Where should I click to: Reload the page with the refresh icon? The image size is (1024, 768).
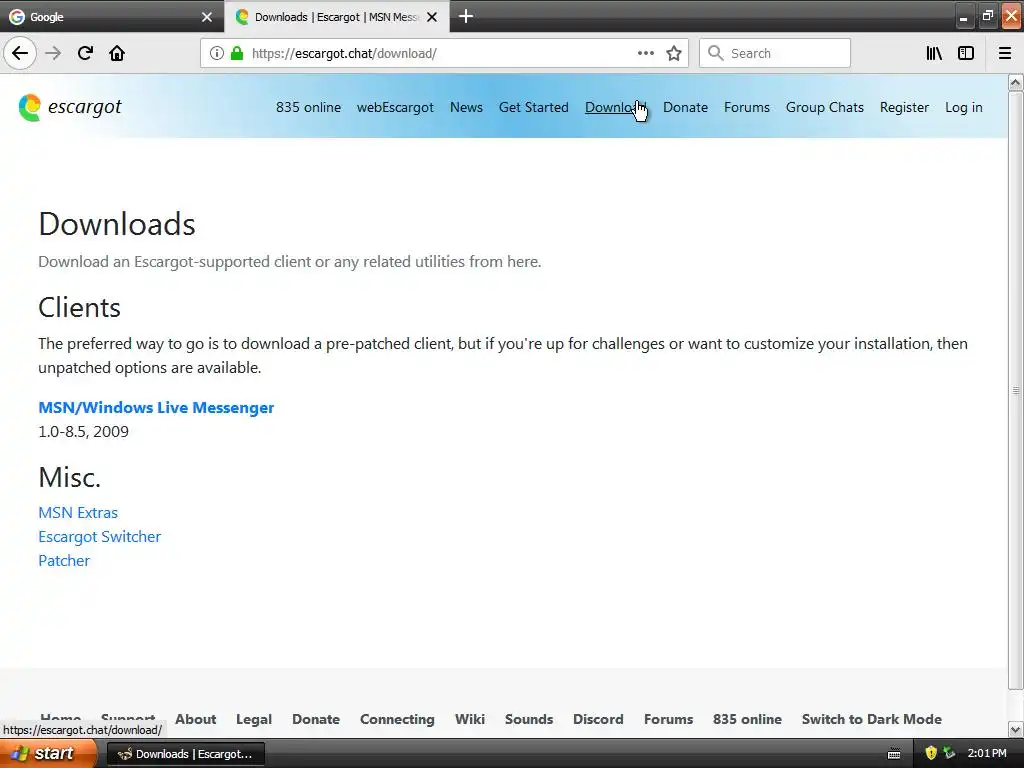(x=85, y=53)
